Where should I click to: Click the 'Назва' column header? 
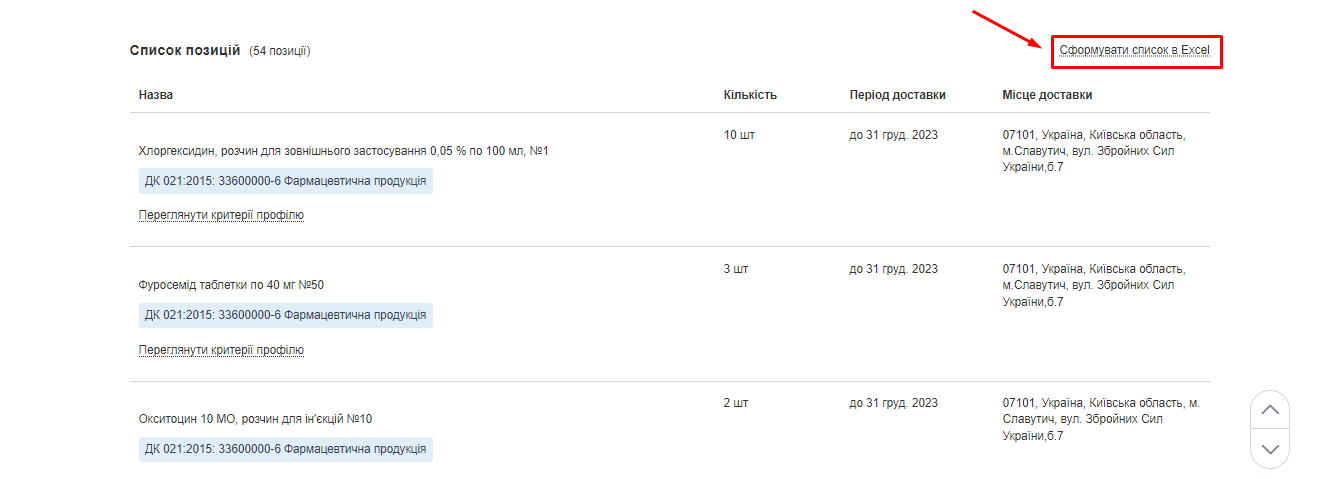coord(156,95)
